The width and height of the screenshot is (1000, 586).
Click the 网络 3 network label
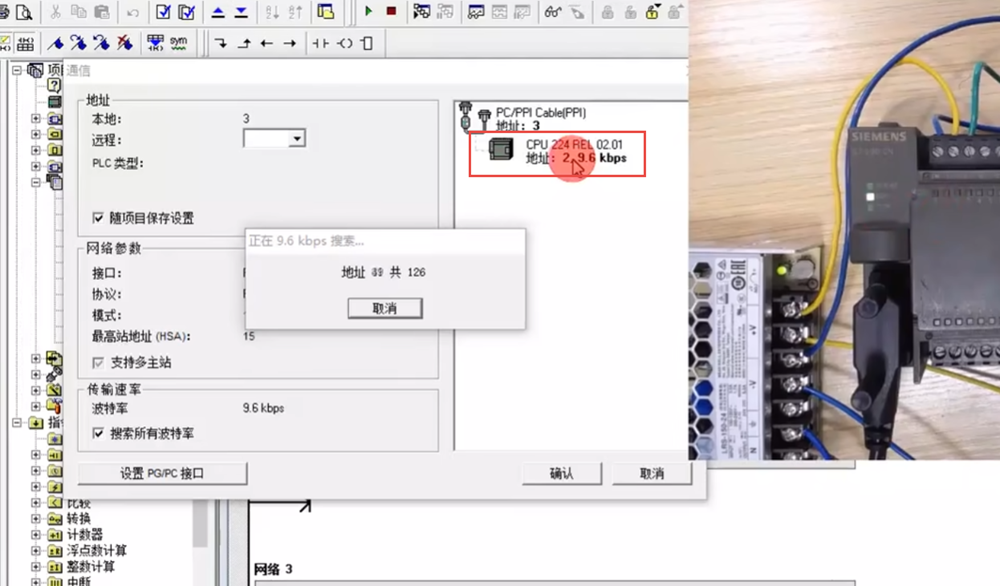tap(273, 569)
